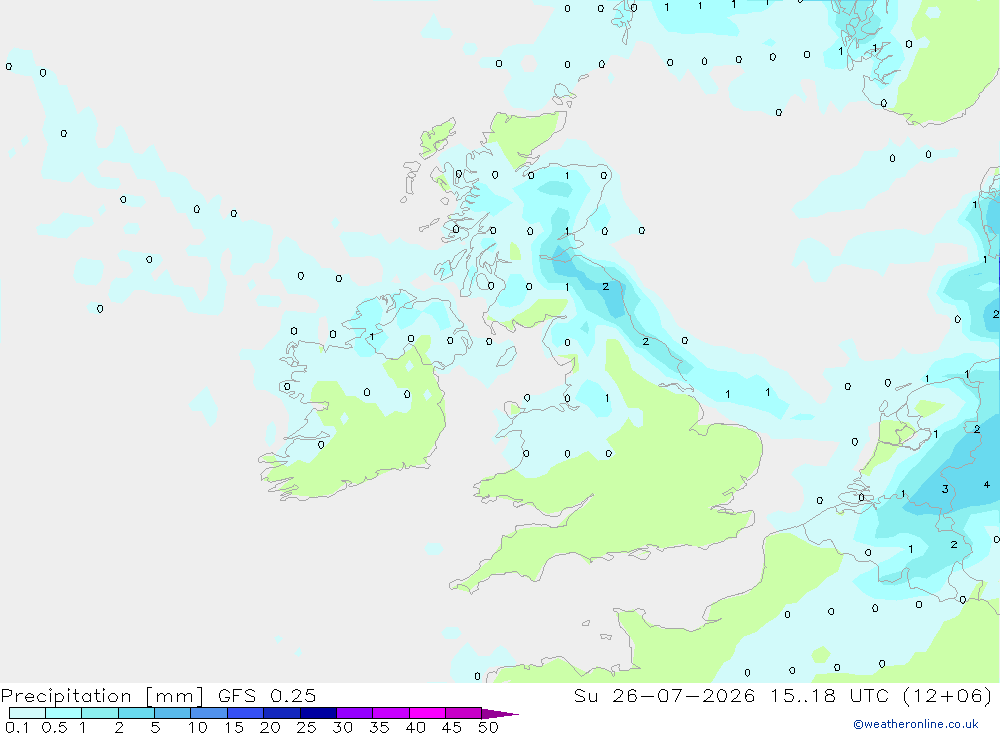Image resolution: width=1000 pixels, height=733 pixels.
Task: Click the '0.5' legend scale label
Action: (54, 727)
